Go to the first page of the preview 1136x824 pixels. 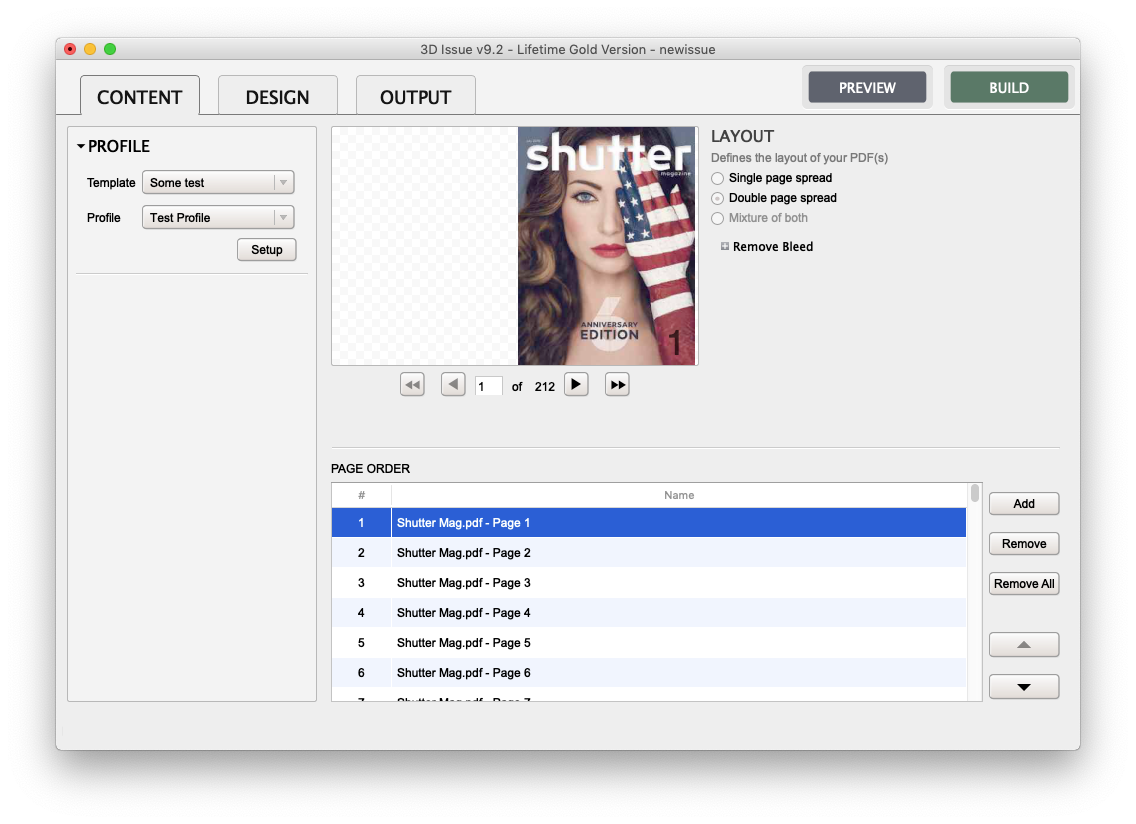click(x=412, y=385)
